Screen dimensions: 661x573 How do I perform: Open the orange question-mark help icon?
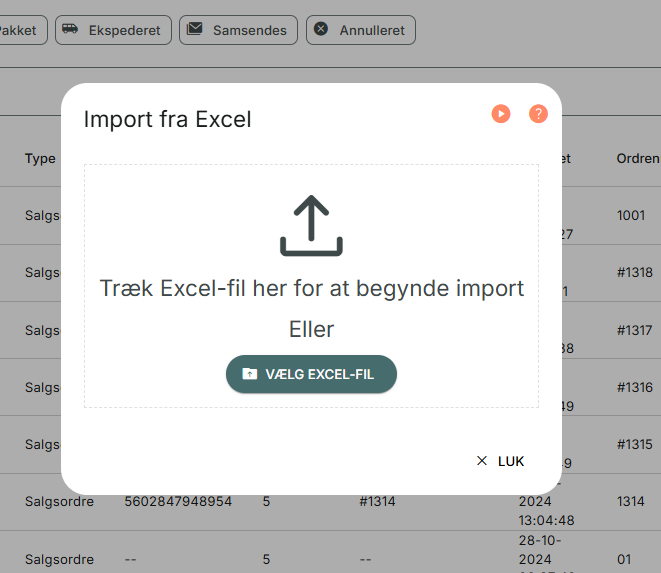click(538, 114)
